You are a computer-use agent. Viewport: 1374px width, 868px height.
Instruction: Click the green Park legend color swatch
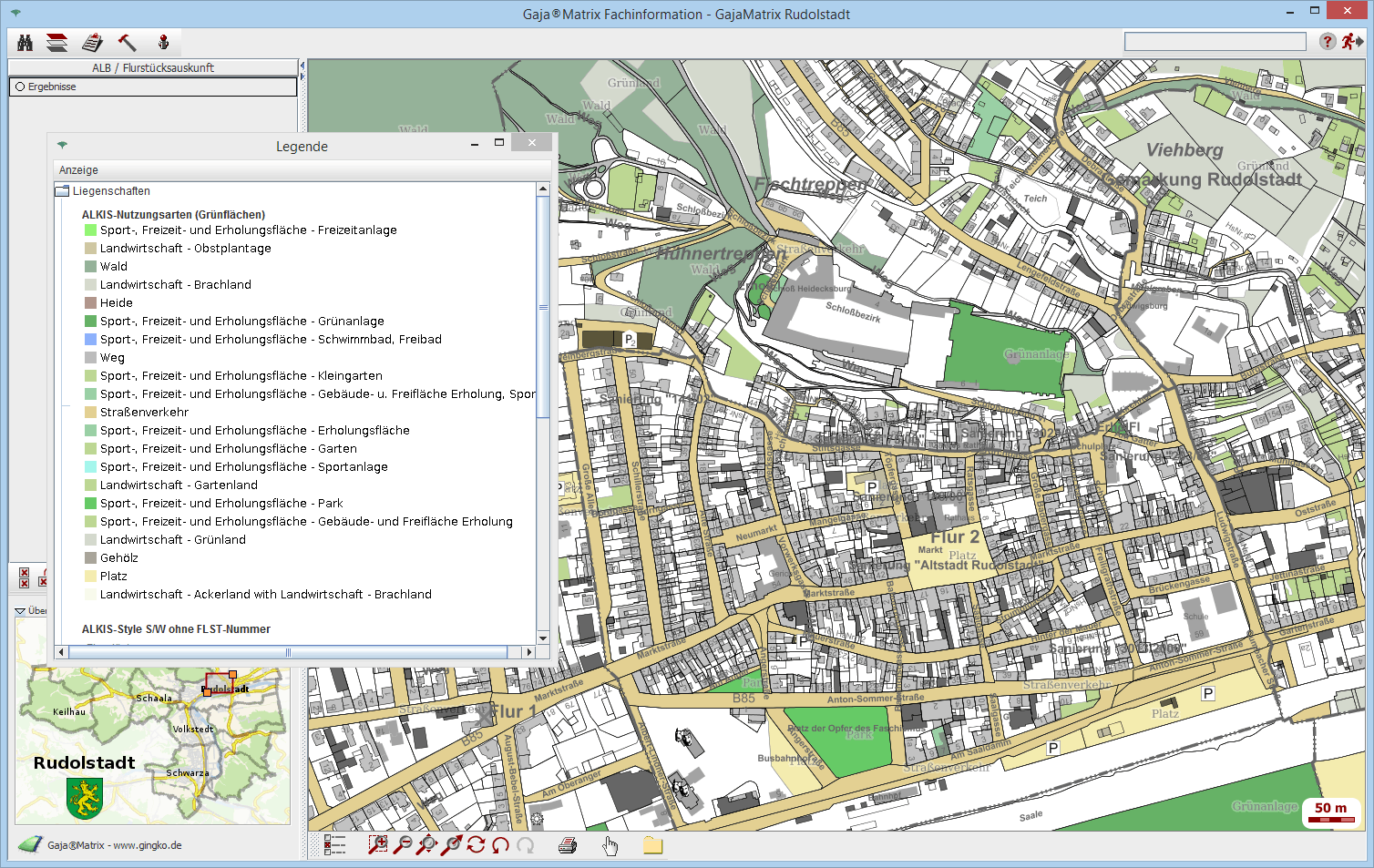90,504
